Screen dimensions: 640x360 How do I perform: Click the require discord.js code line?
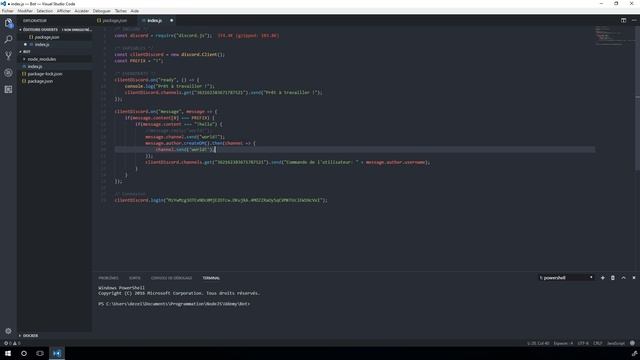[163, 36]
